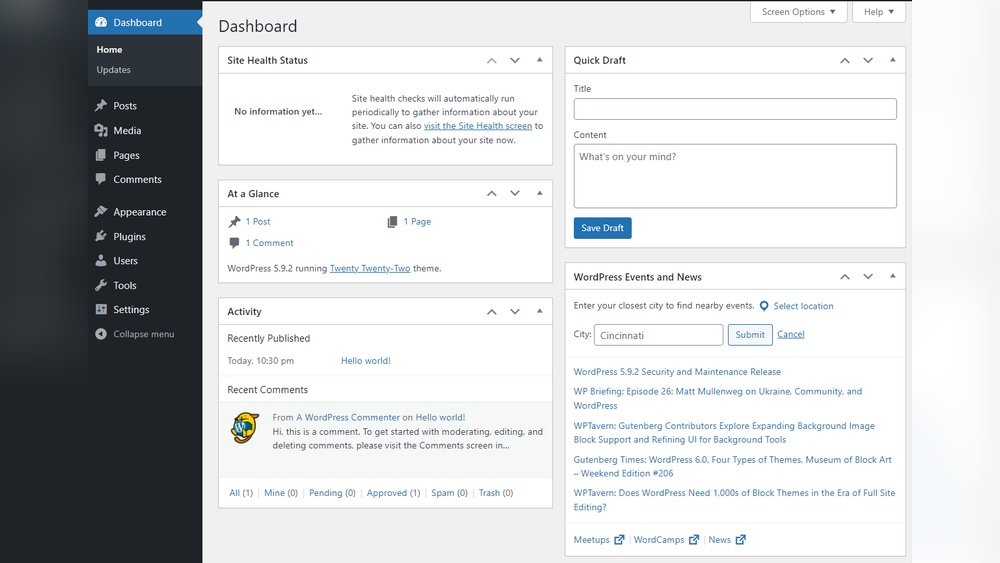
Task: Click the Dashboard gauge icon in sidebar
Action: [x=101, y=22]
